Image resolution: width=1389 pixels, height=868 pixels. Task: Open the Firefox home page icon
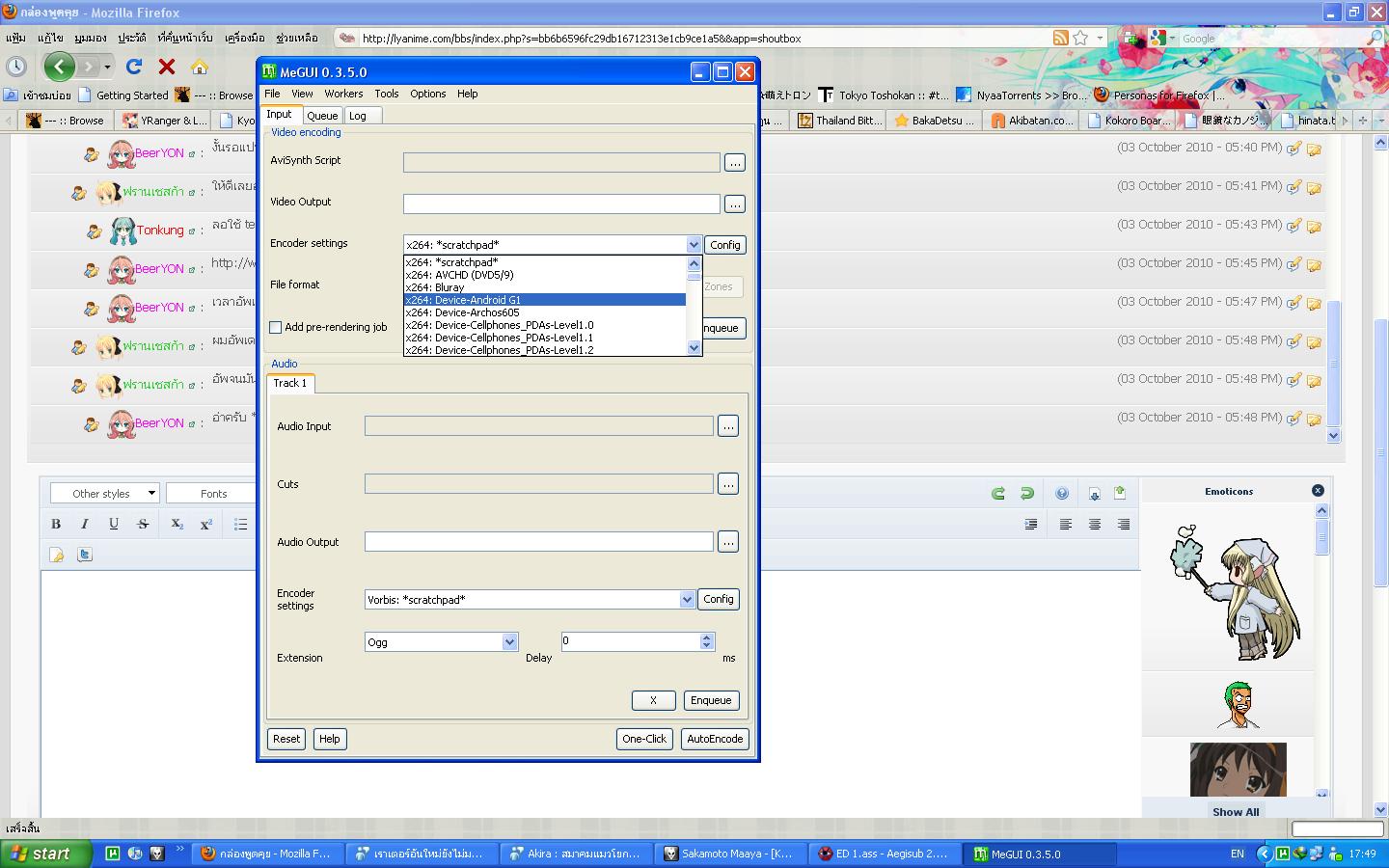pos(200,67)
